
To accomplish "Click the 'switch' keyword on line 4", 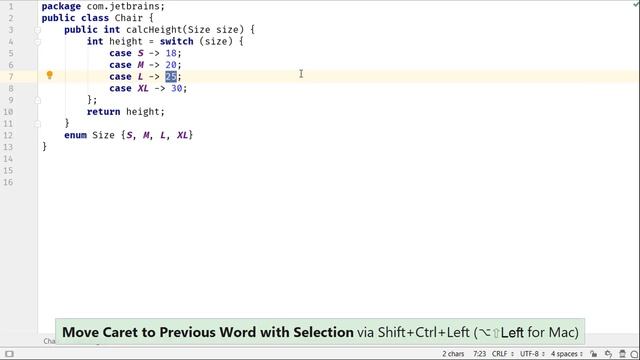I will tap(176, 41).
